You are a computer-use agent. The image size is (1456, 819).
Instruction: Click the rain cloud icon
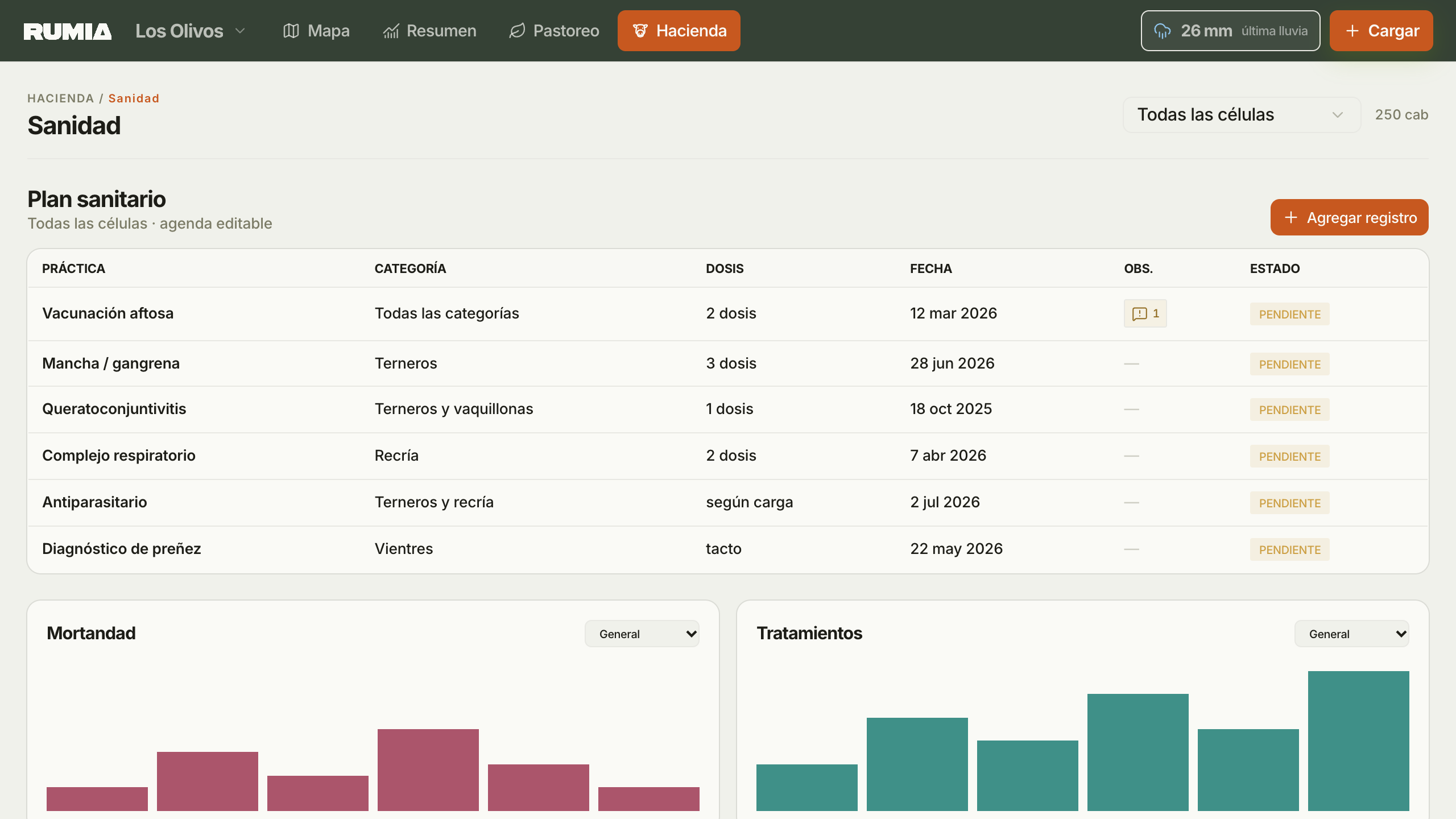point(1163,31)
